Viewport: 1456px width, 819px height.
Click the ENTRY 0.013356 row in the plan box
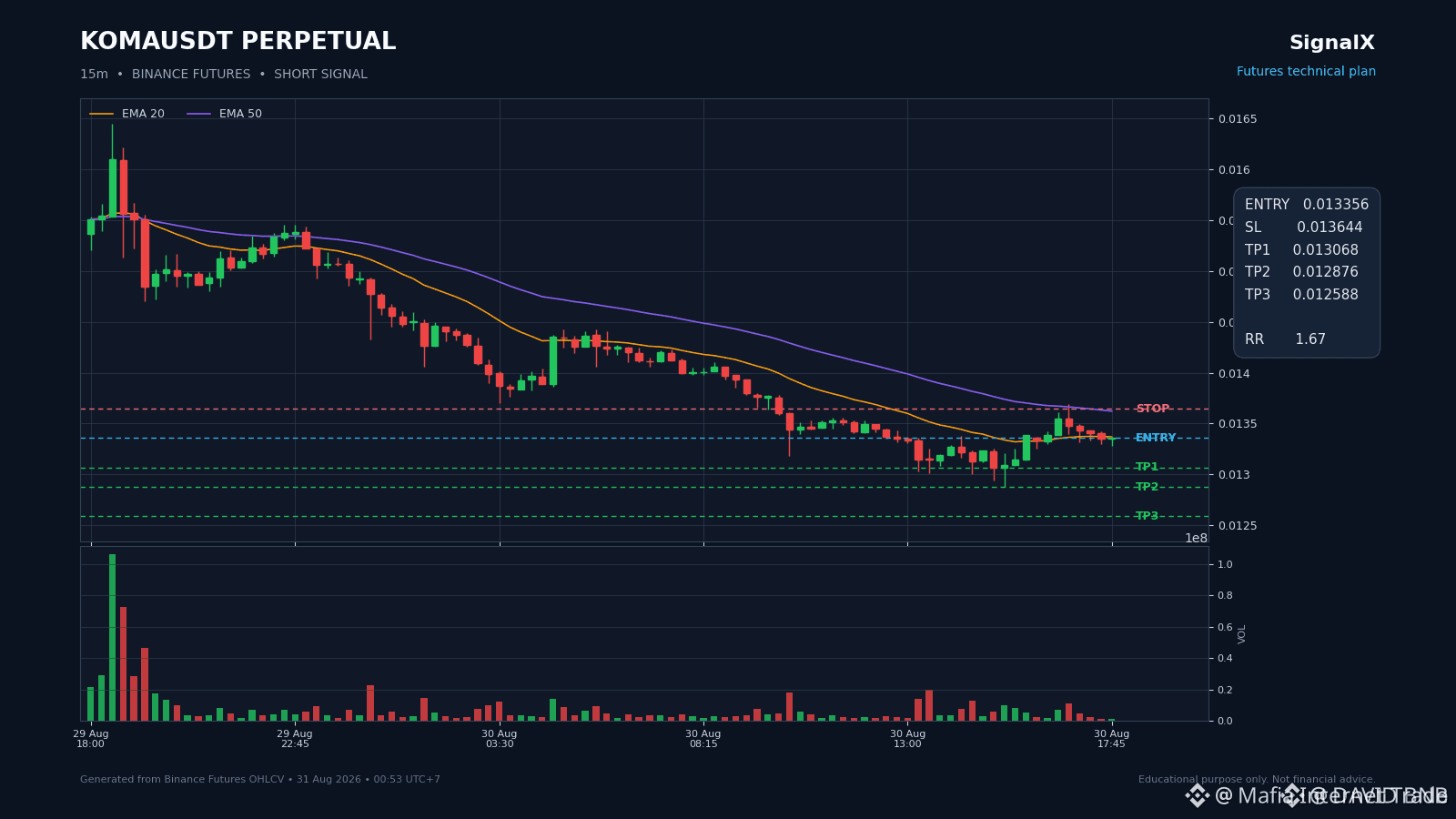(x=1307, y=205)
